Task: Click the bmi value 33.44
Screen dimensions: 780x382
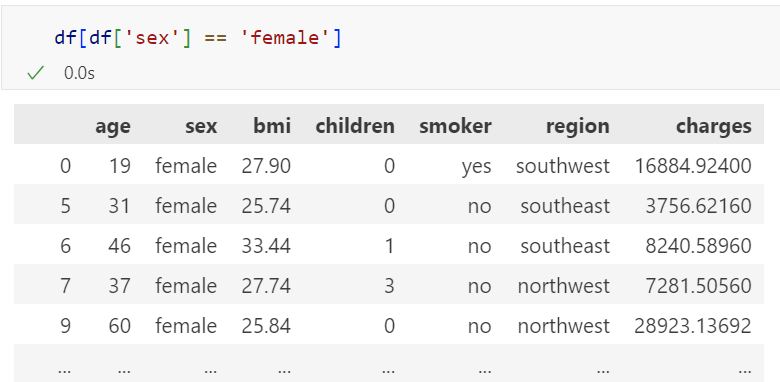Action: click(x=266, y=246)
